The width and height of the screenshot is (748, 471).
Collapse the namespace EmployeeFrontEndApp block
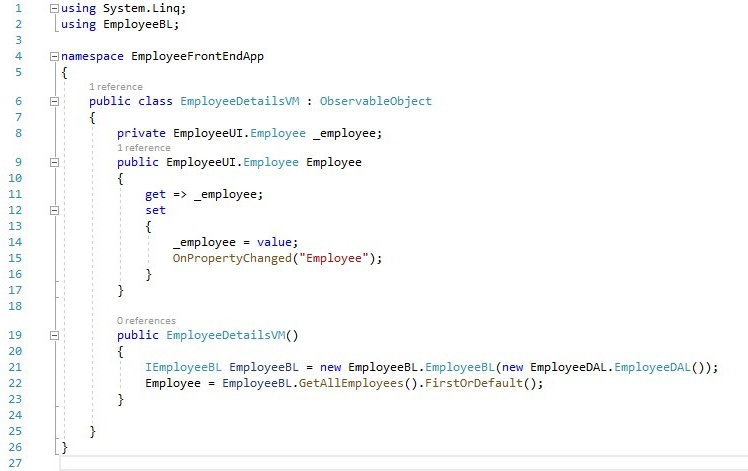click(54, 57)
